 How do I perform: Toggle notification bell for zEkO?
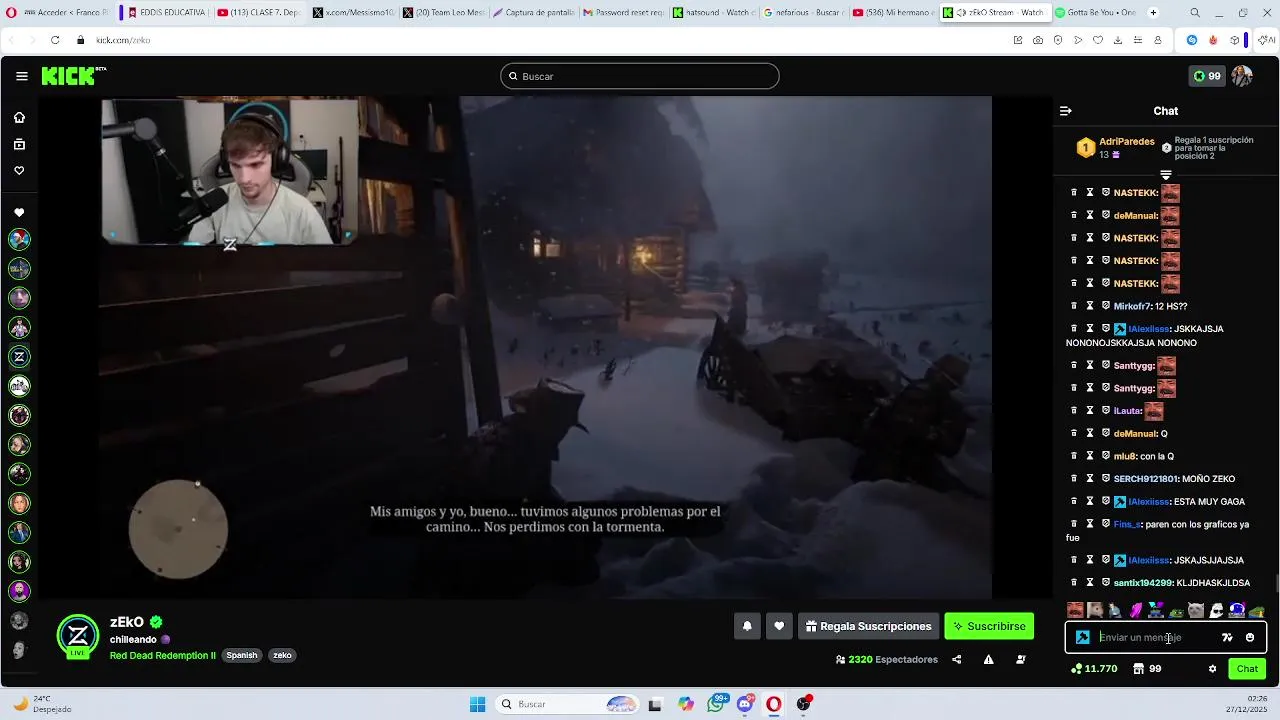tap(746, 626)
